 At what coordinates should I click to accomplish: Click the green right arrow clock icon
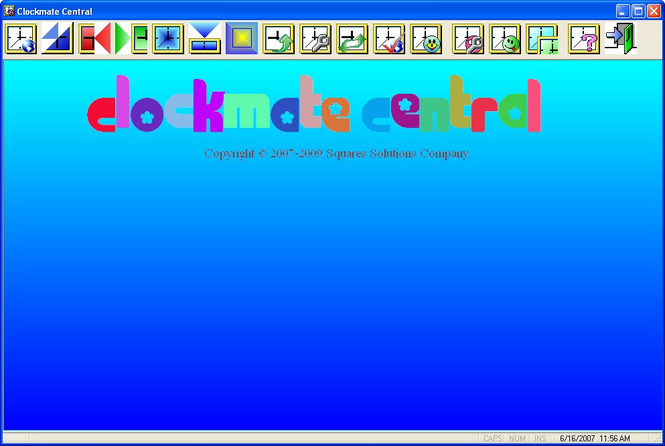click(131, 39)
